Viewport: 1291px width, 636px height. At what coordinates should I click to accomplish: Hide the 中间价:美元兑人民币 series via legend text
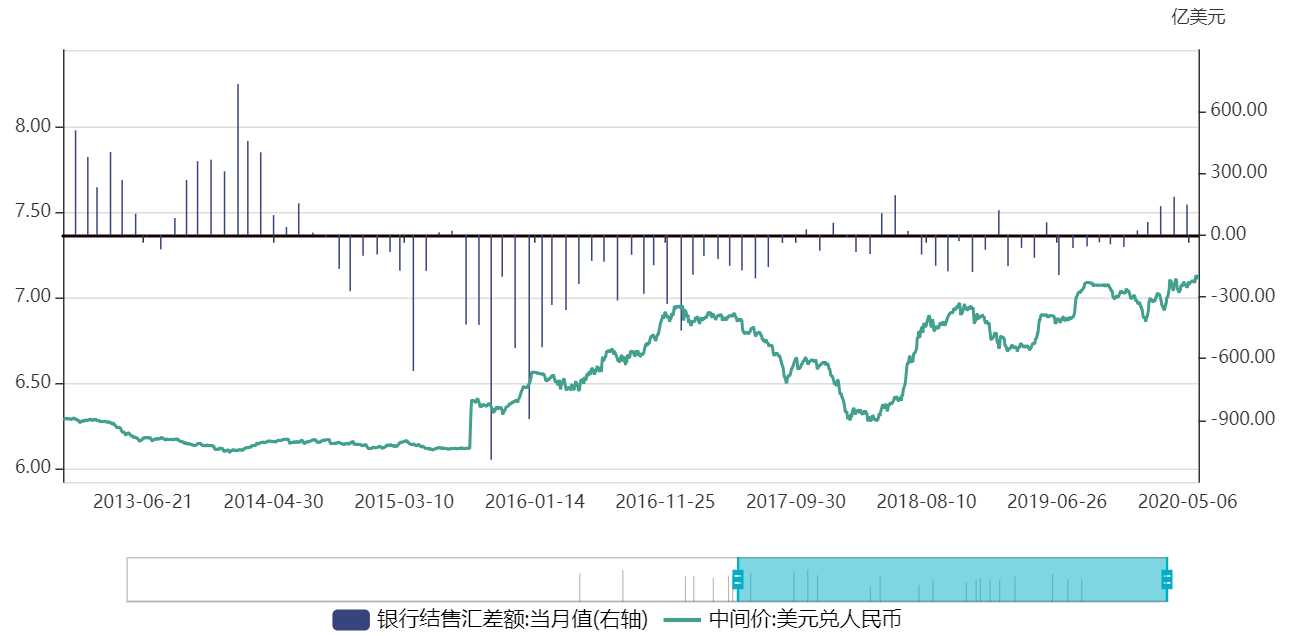click(x=805, y=619)
